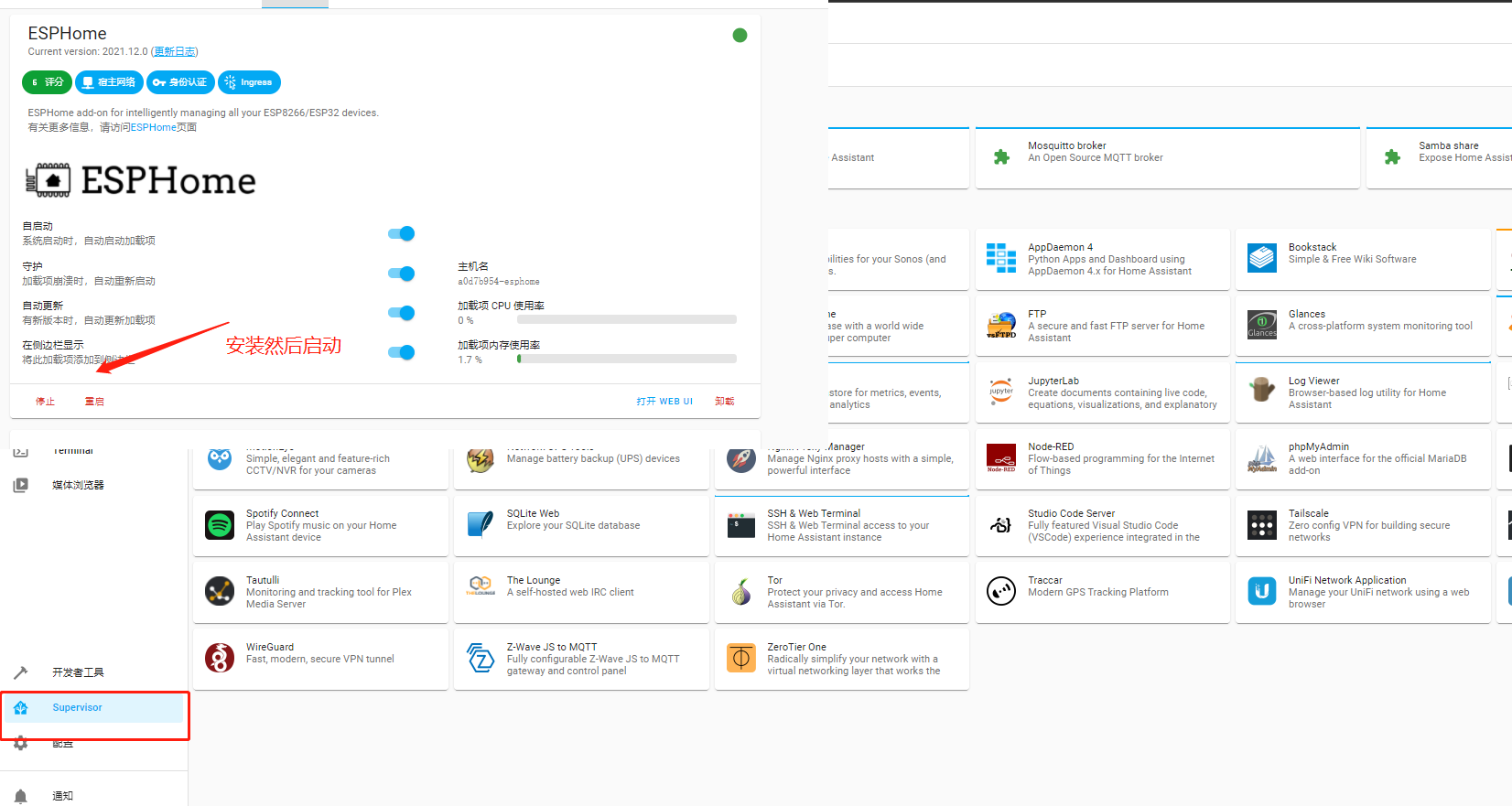Toggle the 自启动 start-on-boot switch
Viewport: 1512px width, 806px height.
point(401,233)
